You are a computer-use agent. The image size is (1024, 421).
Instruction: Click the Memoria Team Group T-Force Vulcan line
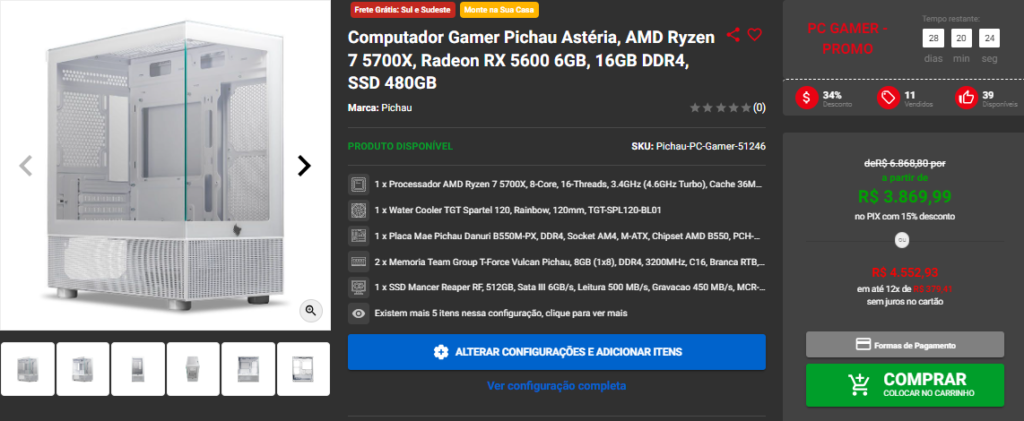[x=569, y=262]
